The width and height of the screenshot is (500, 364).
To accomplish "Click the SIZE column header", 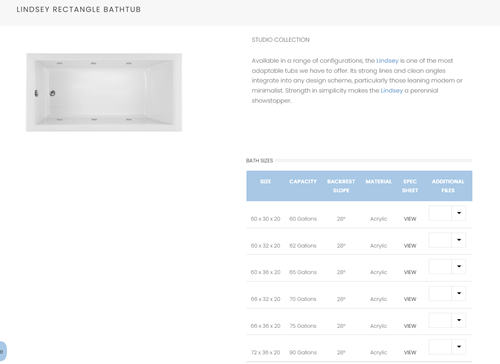I will [x=265, y=182].
